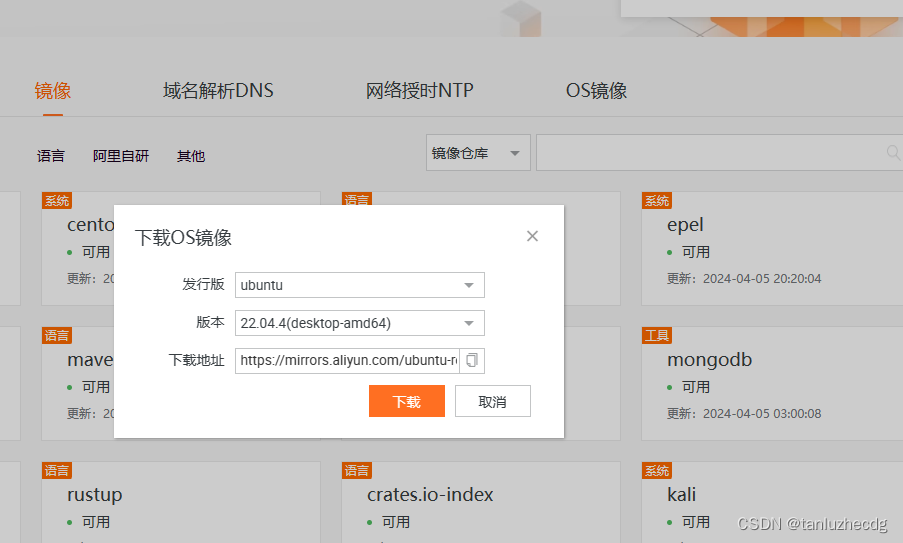Click the 系统 tag on epel card
Screen dimensions: 903x543
(657, 200)
